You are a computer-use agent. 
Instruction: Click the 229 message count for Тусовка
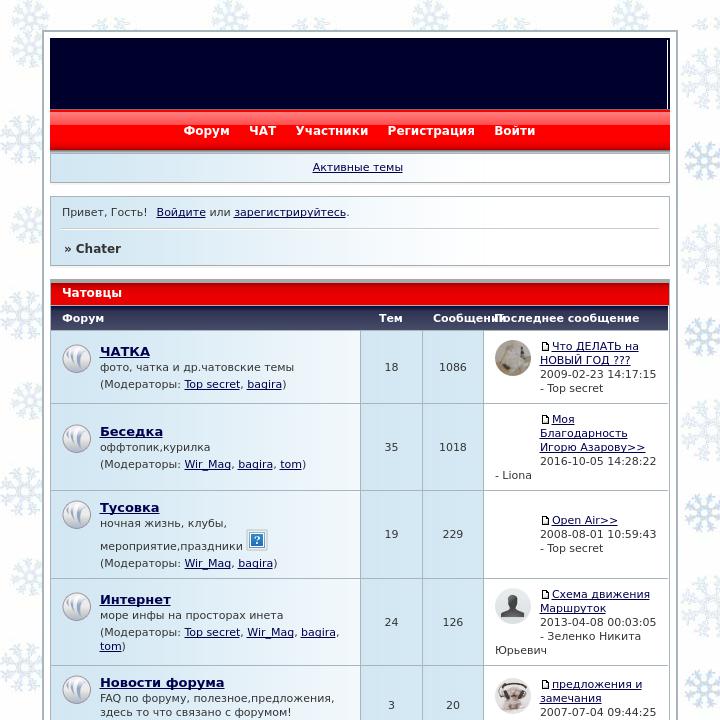pyautogui.click(x=453, y=534)
